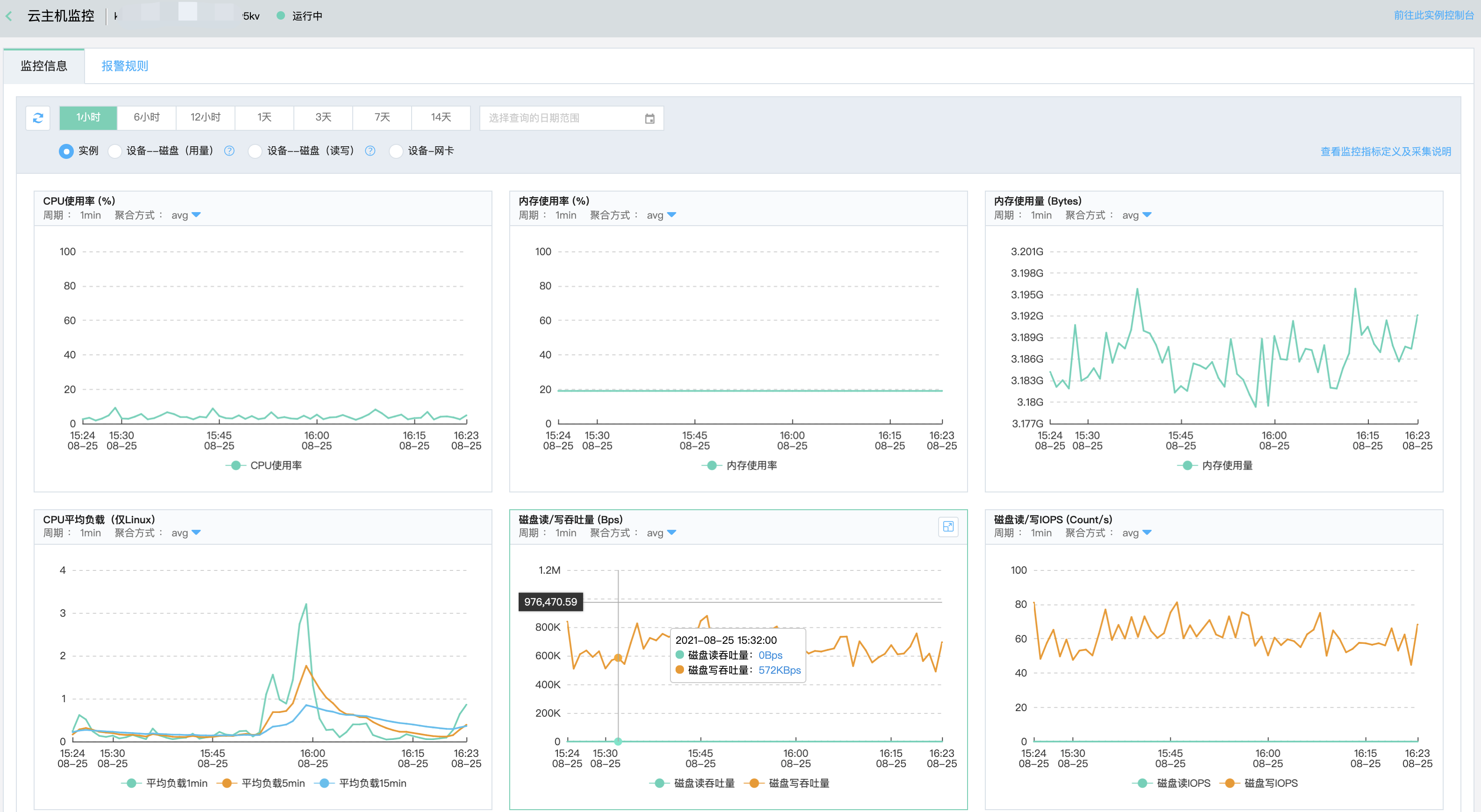Screen dimensions: 1481x812
Task: Click help icon next to 设备--磁盘（用量）
Action: click(x=229, y=150)
